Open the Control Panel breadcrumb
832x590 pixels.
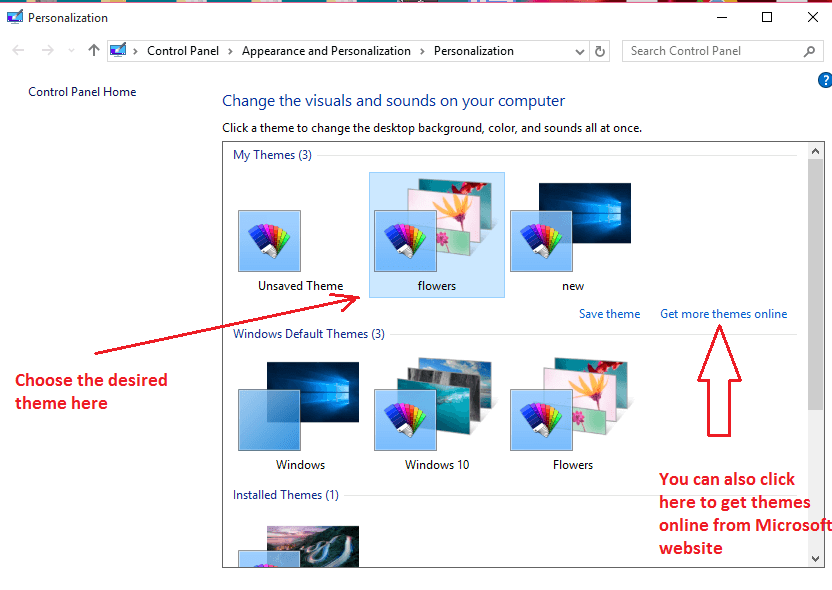point(183,51)
